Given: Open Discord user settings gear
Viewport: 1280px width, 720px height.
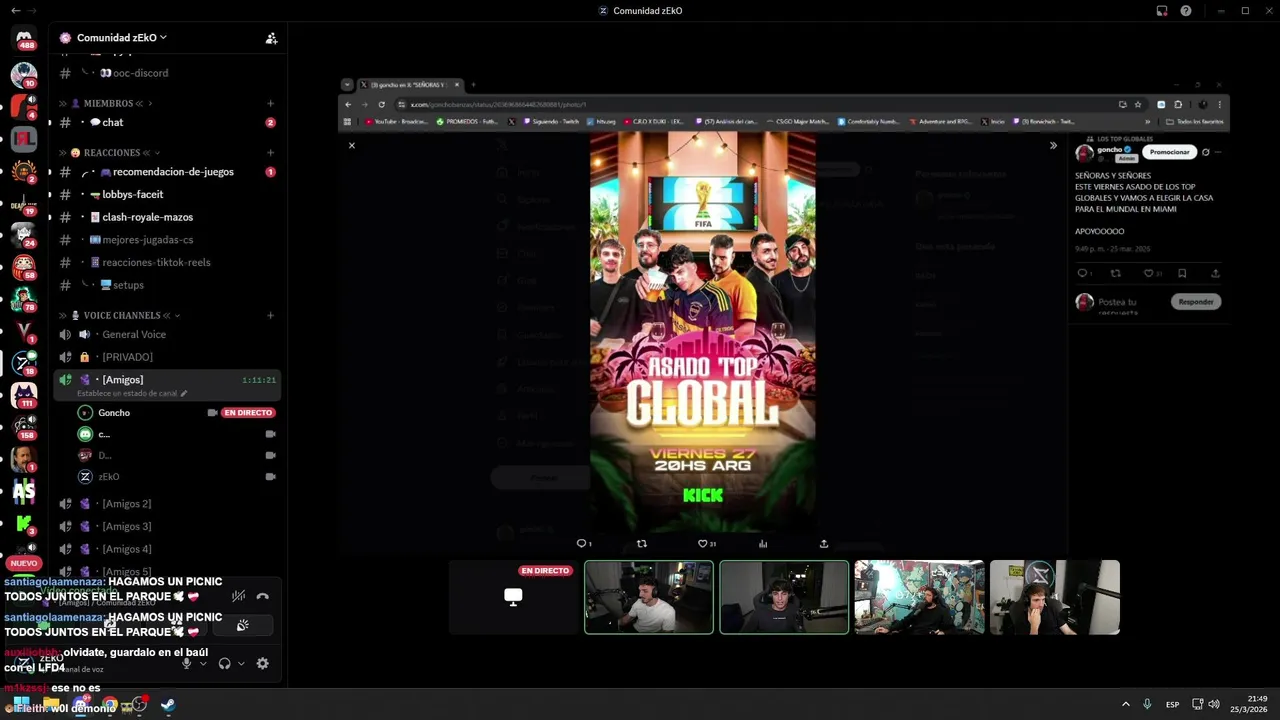Looking at the screenshot, I should click(x=263, y=663).
